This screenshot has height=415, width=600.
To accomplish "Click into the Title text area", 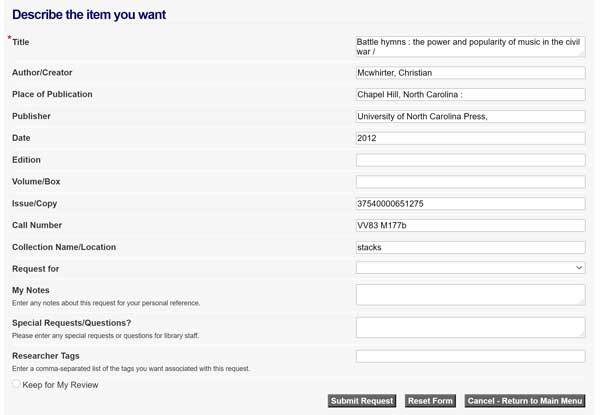I will point(470,46).
